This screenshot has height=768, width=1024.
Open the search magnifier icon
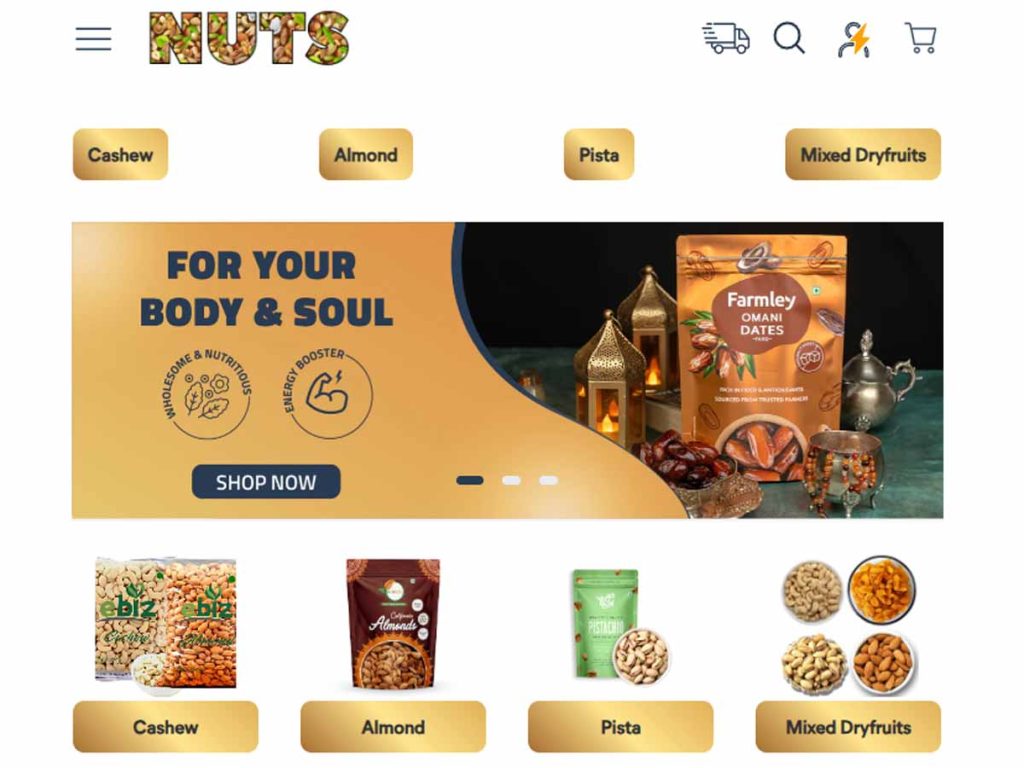789,39
